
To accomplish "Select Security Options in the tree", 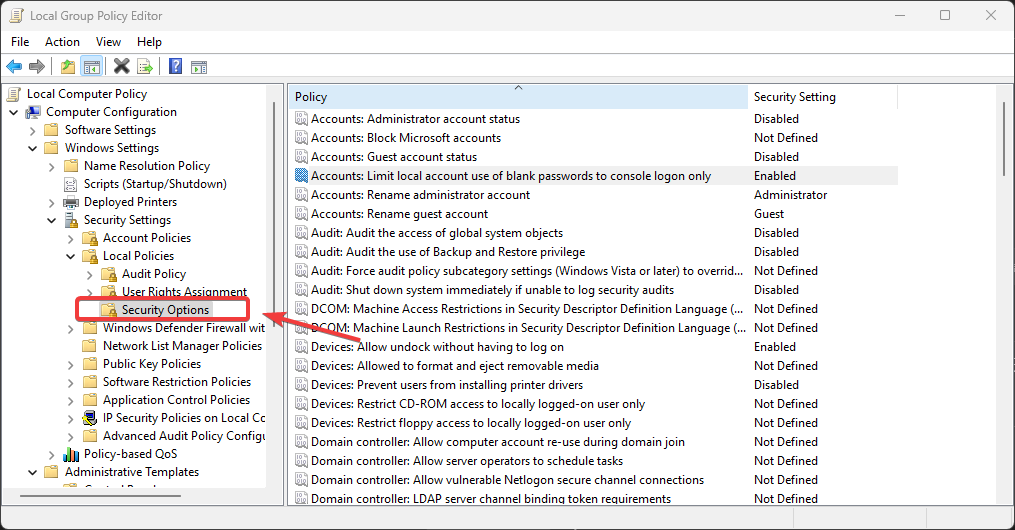I will [x=165, y=310].
